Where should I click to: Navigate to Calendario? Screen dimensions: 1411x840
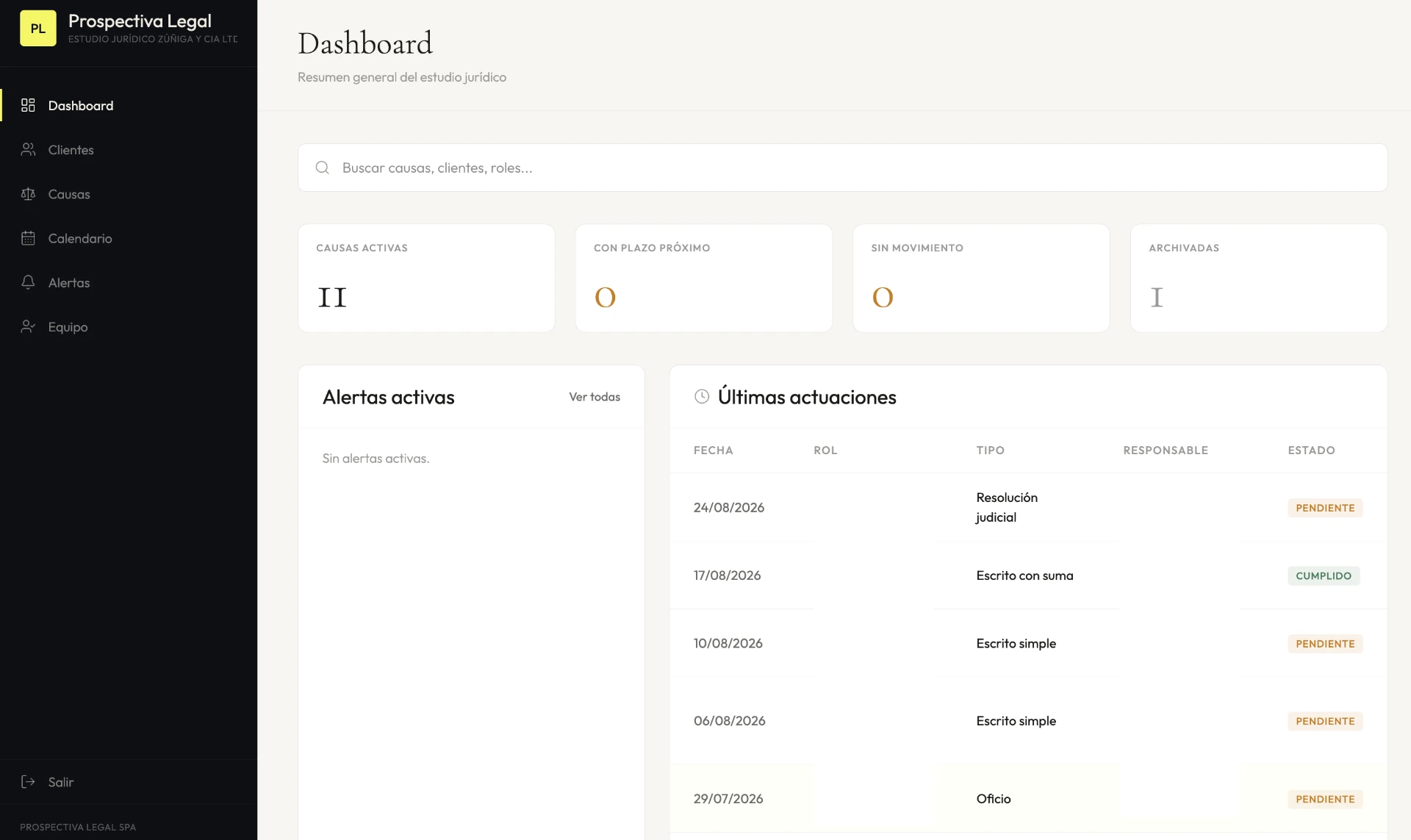[x=129, y=238]
